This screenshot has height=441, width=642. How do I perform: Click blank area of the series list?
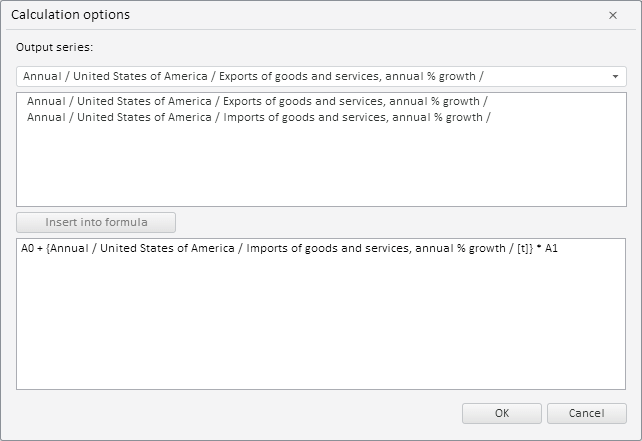point(320,170)
